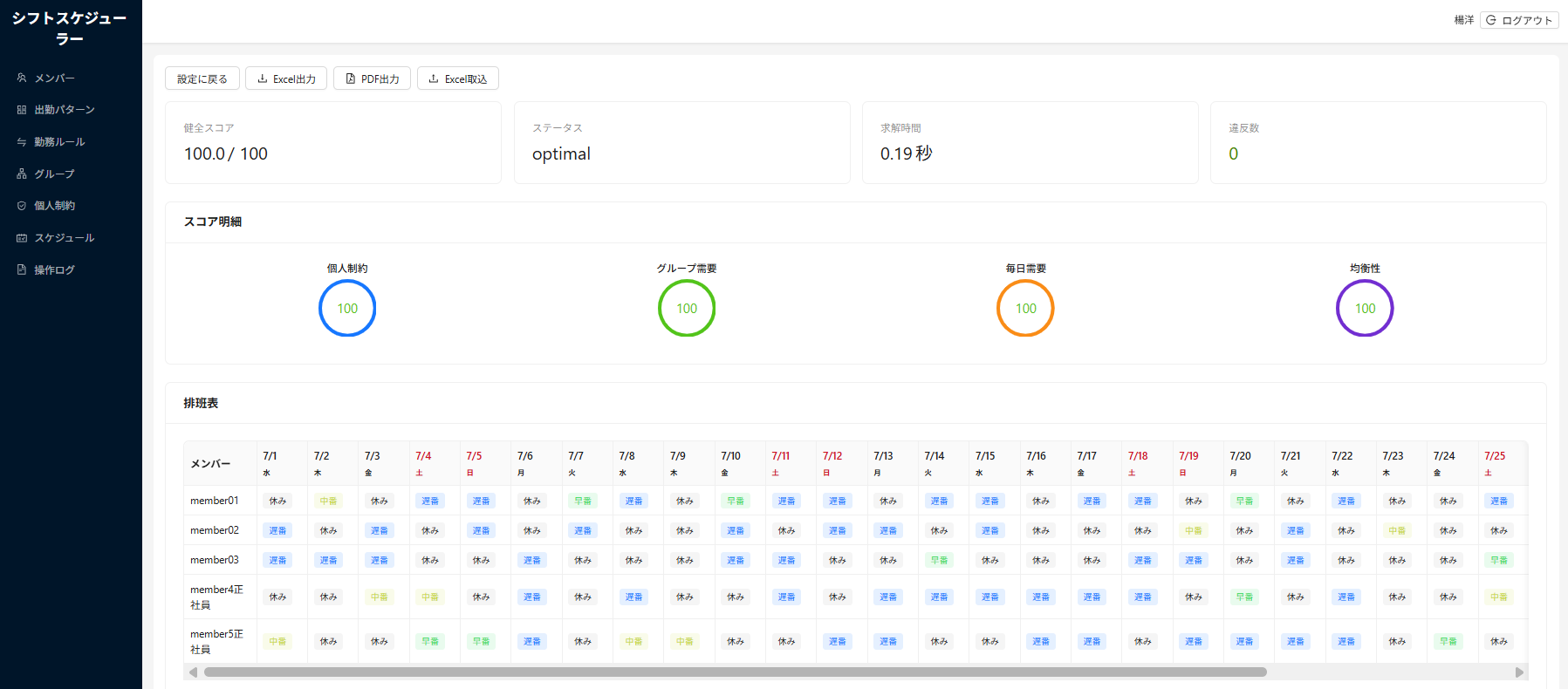Click the scrollbar left arrow under table
This screenshot has height=689, width=1568.
[193, 672]
